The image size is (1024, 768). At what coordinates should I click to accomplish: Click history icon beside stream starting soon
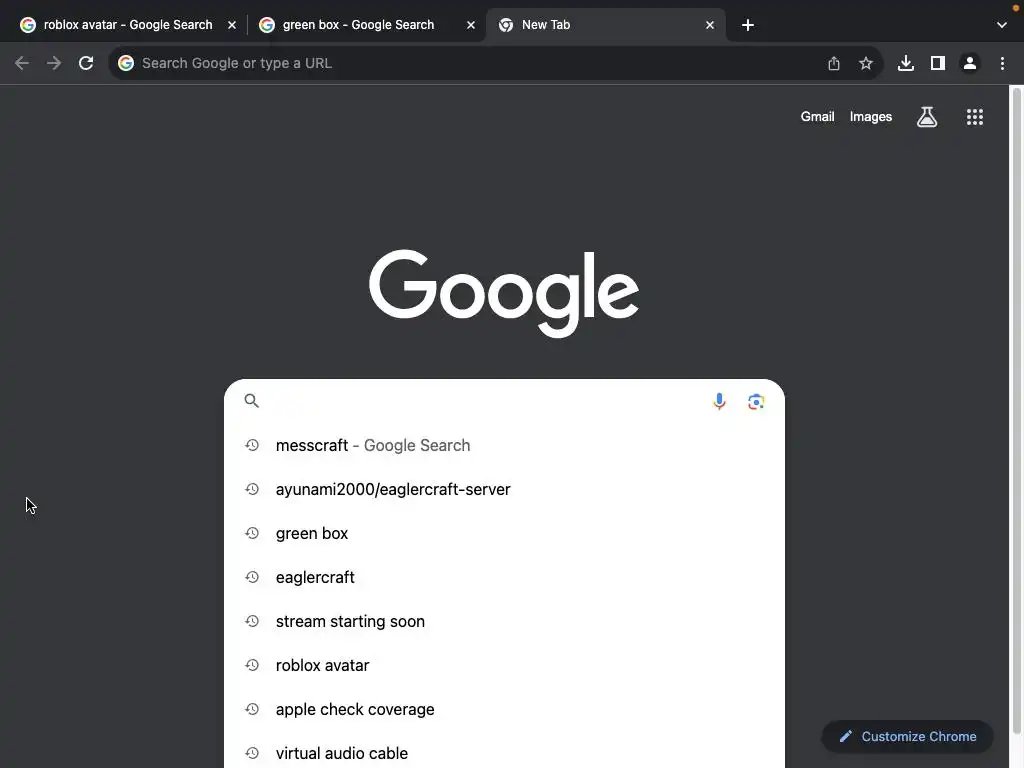[x=252, y=621]
